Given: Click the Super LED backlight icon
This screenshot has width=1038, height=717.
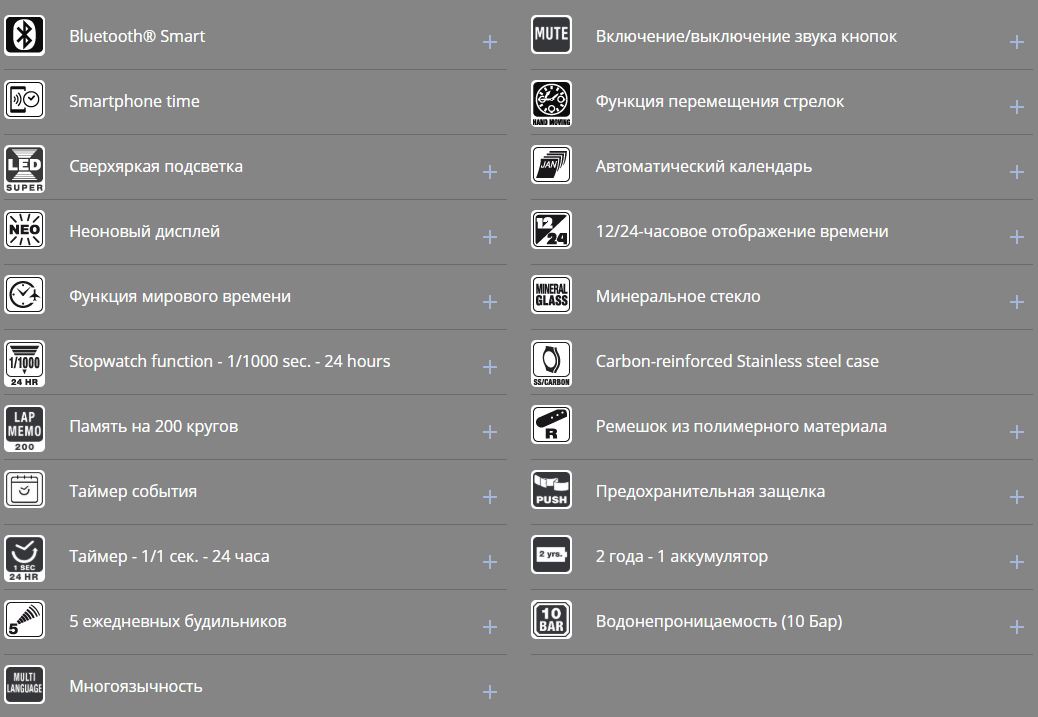Looking at the screenshot, I should tap(25, 168).
